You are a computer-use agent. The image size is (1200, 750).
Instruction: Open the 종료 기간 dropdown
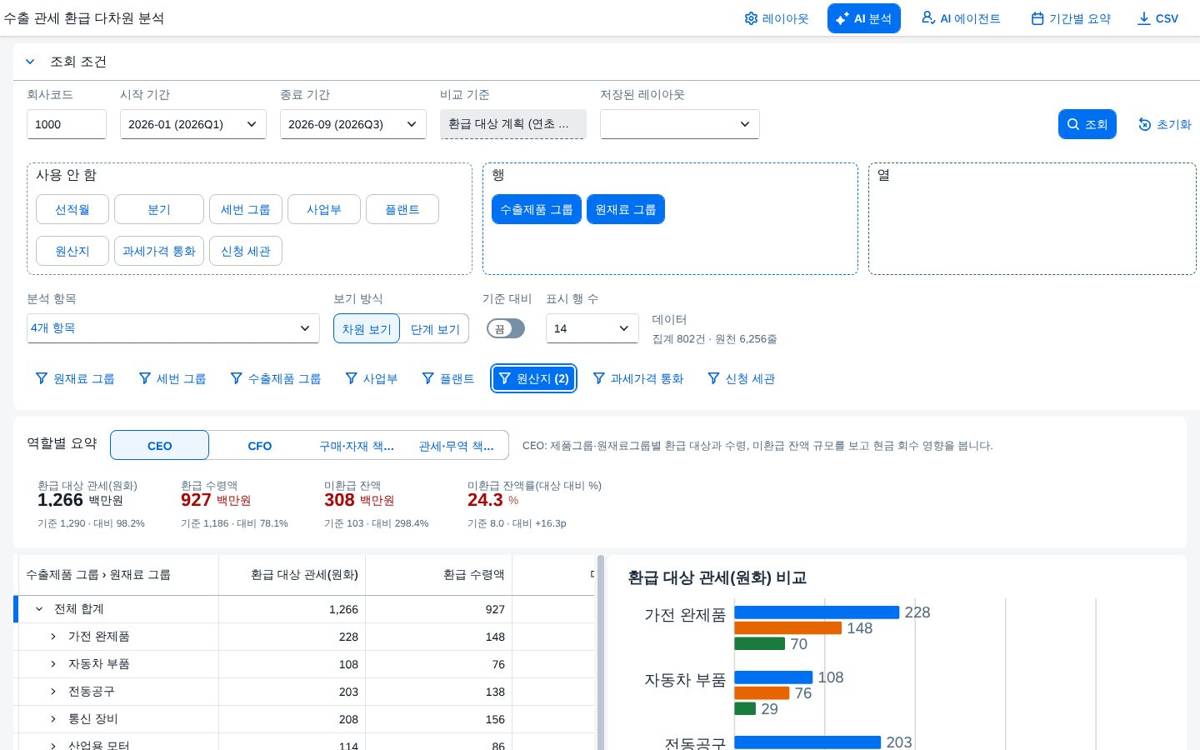(x=353, y=124)
